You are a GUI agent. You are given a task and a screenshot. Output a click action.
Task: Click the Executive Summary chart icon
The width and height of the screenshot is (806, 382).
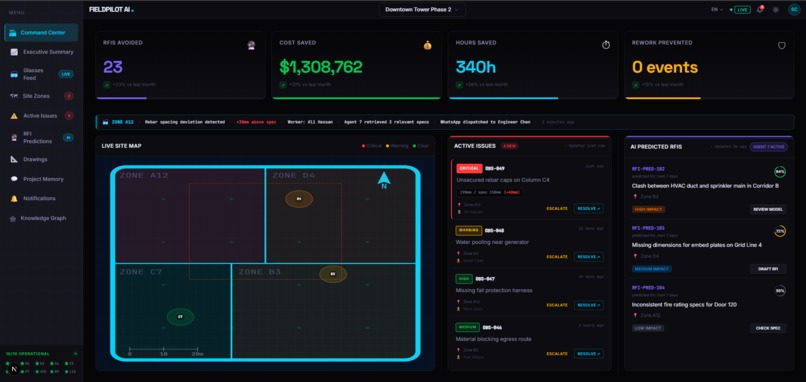14,52
